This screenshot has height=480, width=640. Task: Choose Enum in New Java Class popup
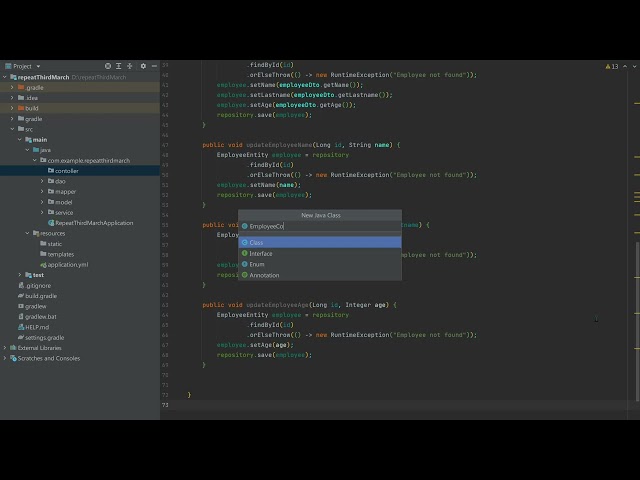[x=320, y=264]
